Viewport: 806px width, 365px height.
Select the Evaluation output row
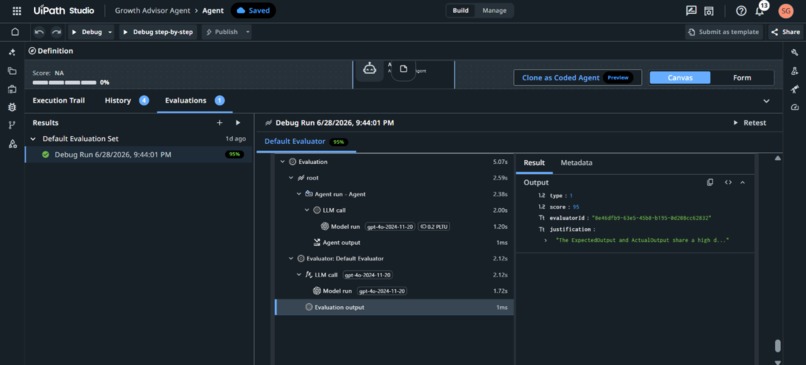pos(394,307)
